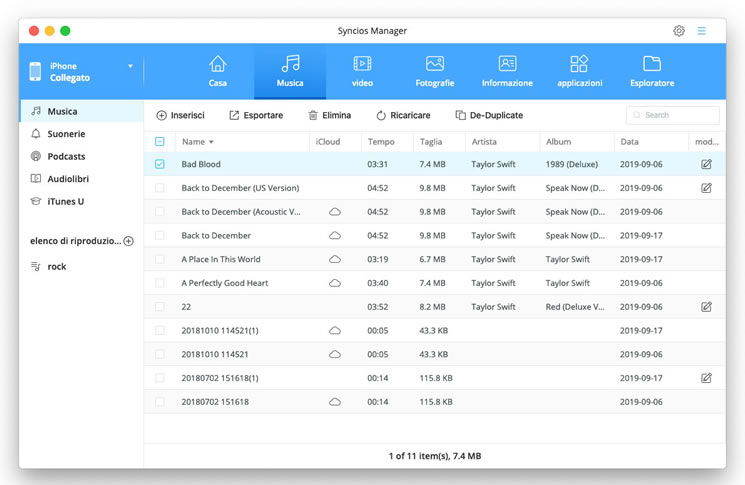
Task: Click the iCloud column header
Action: pos(328,142)
